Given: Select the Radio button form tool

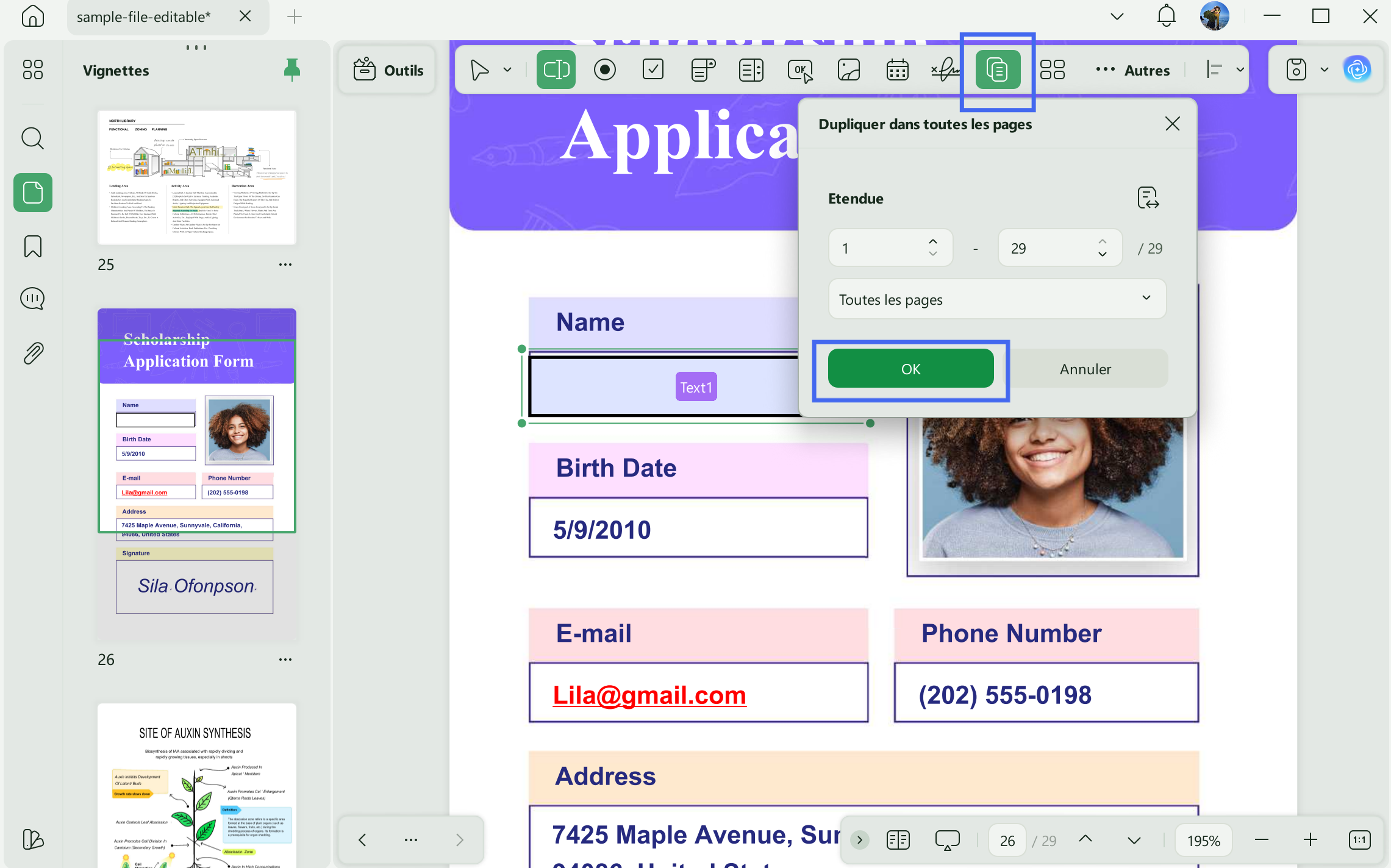Looking at the screenshot, I should tap(605, 69).
